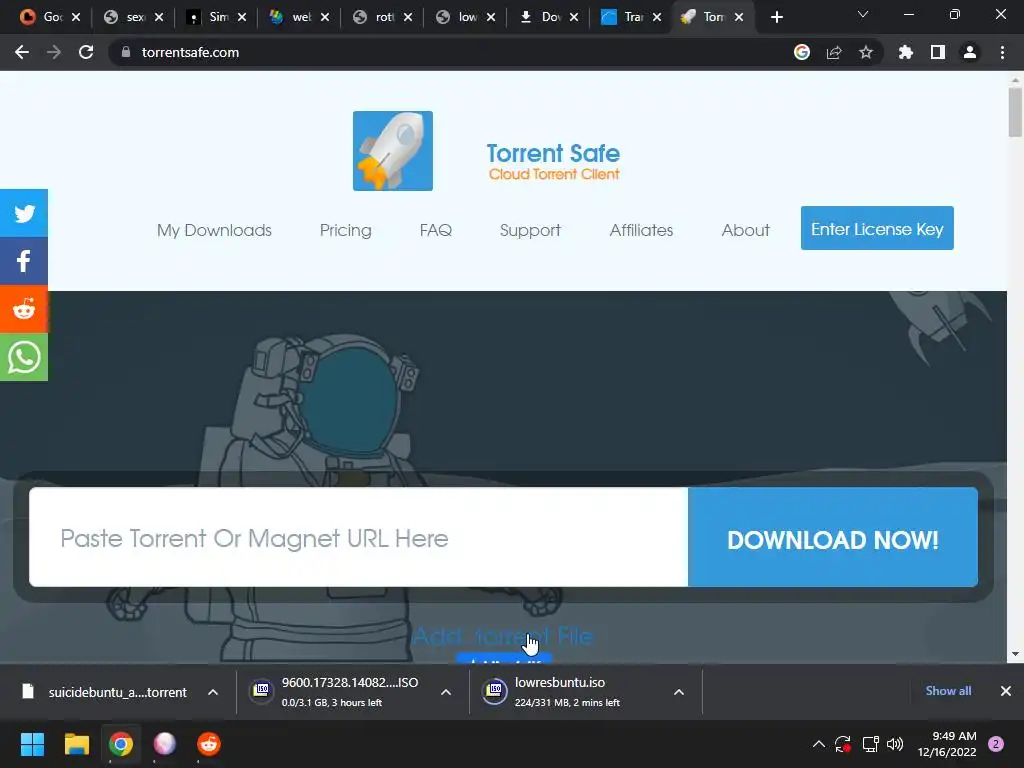1024x768 pixels.
Task: Open notification center badge
Action: click(x=996, y=744)
